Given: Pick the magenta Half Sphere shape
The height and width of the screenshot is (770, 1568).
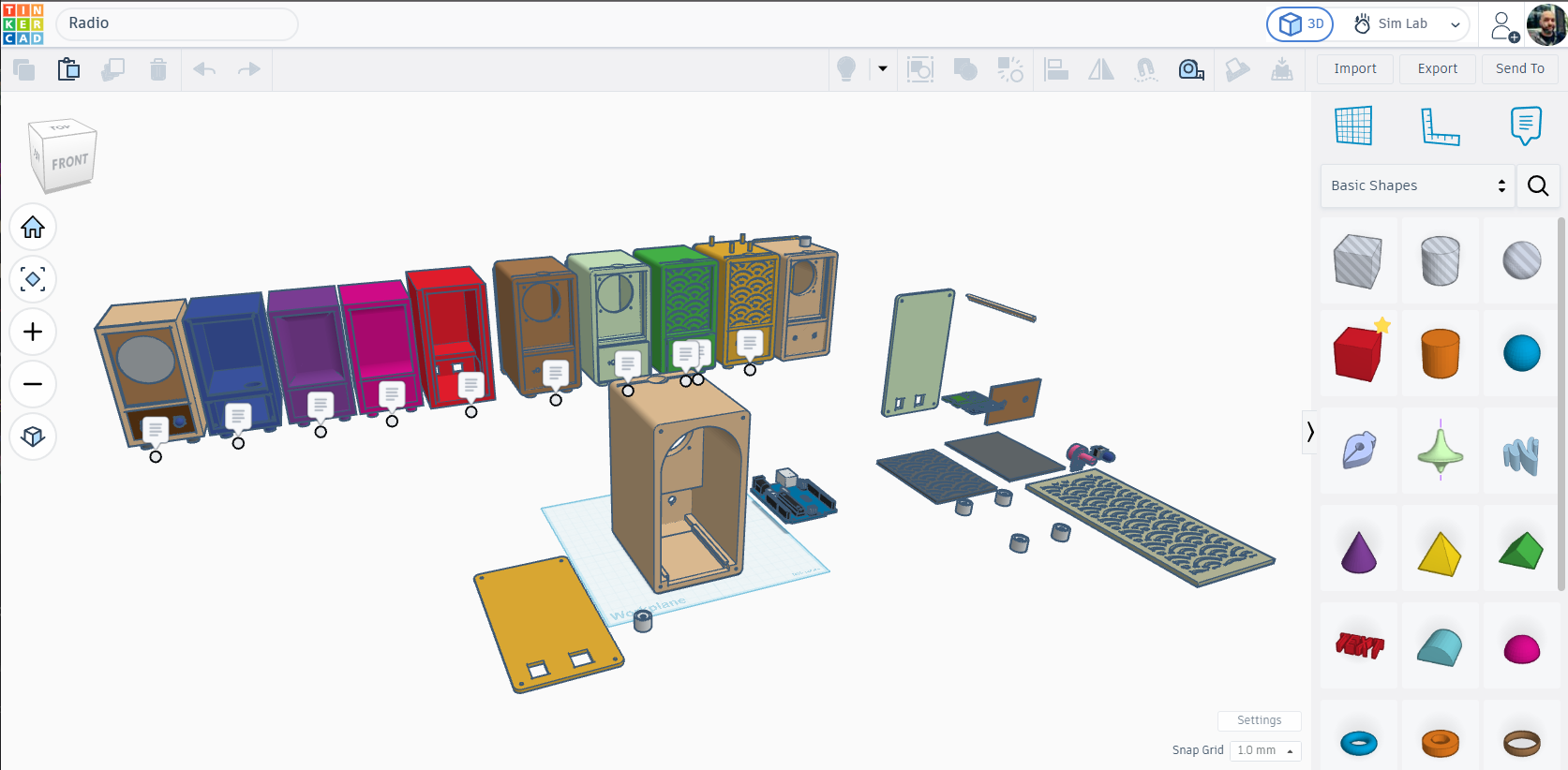Looking at the screenshot, I should click(1522, 646).
